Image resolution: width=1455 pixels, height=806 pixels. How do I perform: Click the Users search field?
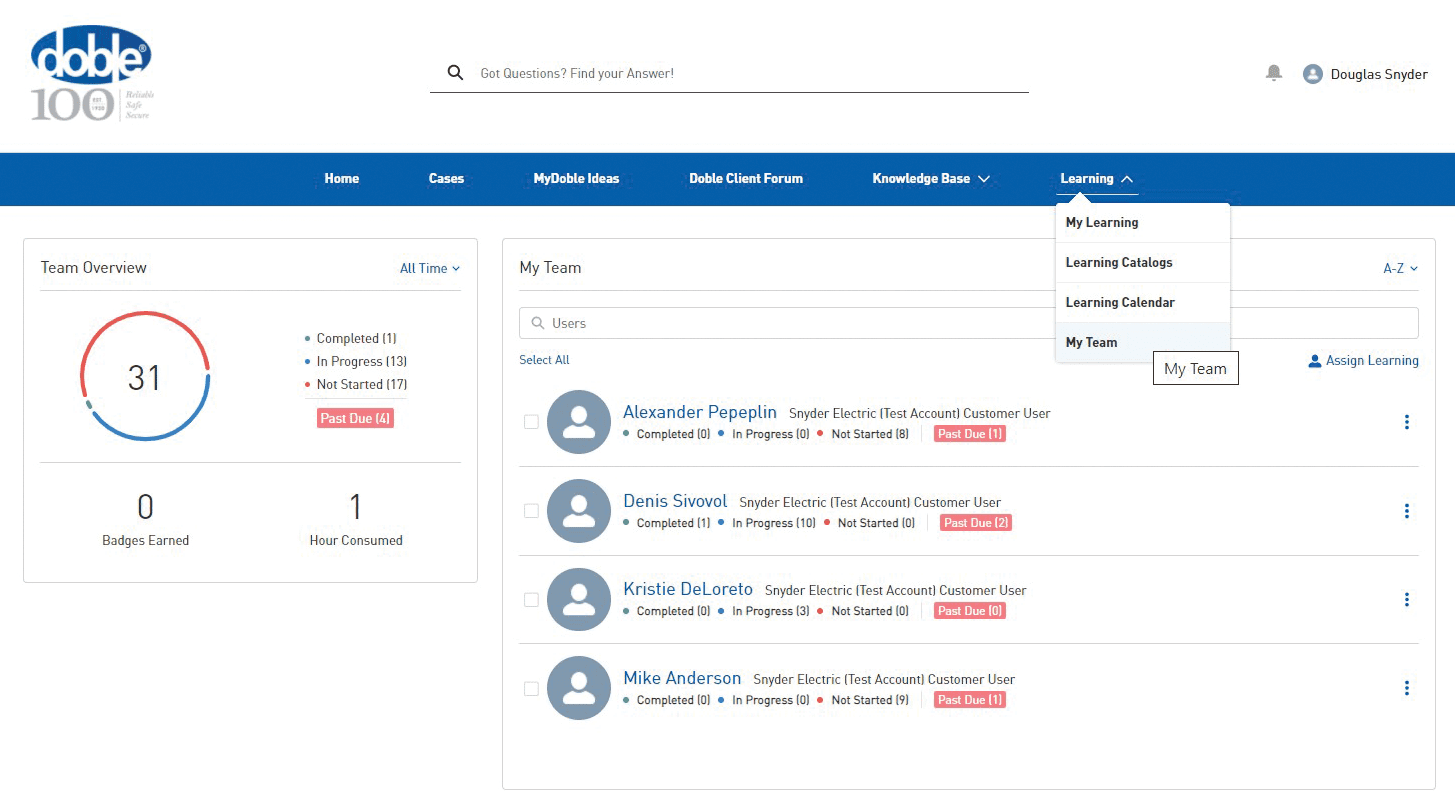coord(968,323)
